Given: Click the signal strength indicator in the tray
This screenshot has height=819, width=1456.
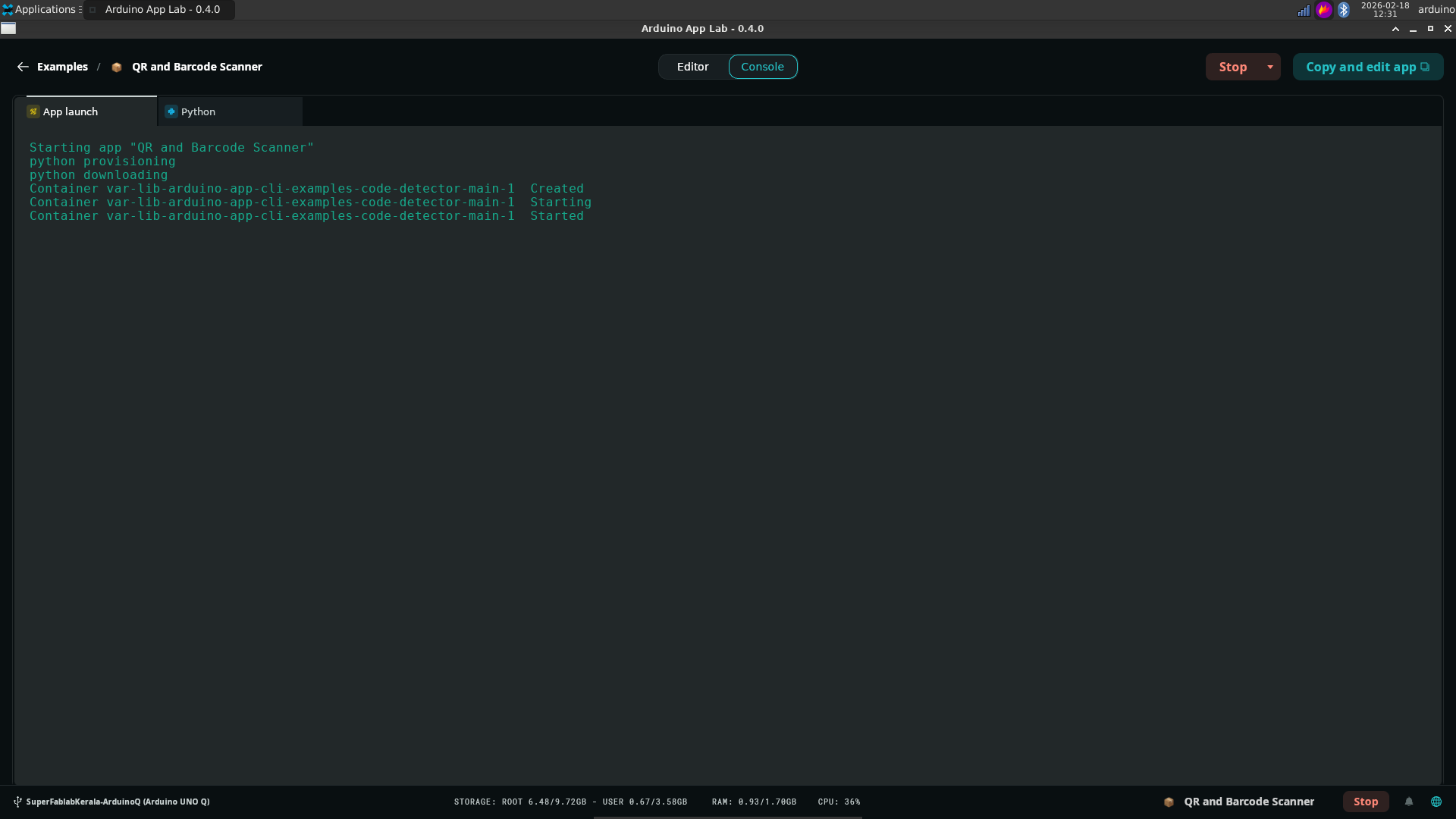Looking at the screenshot, I should tap(1304, 10).
